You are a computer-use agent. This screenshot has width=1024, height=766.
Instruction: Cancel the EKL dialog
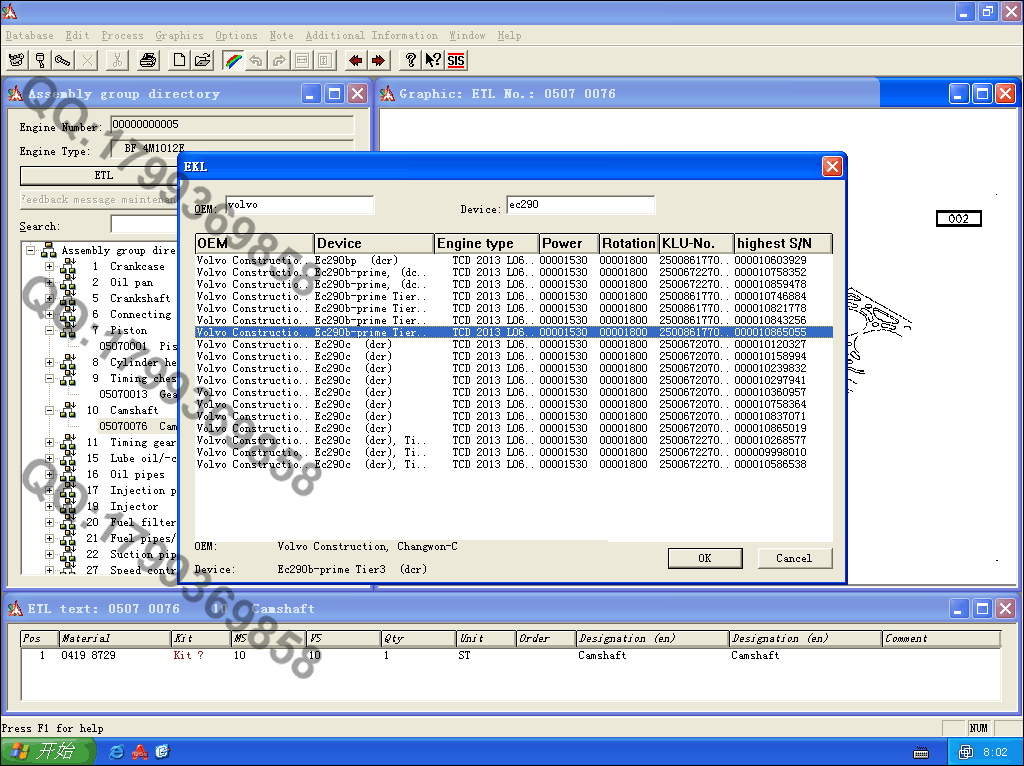[793, 558]
